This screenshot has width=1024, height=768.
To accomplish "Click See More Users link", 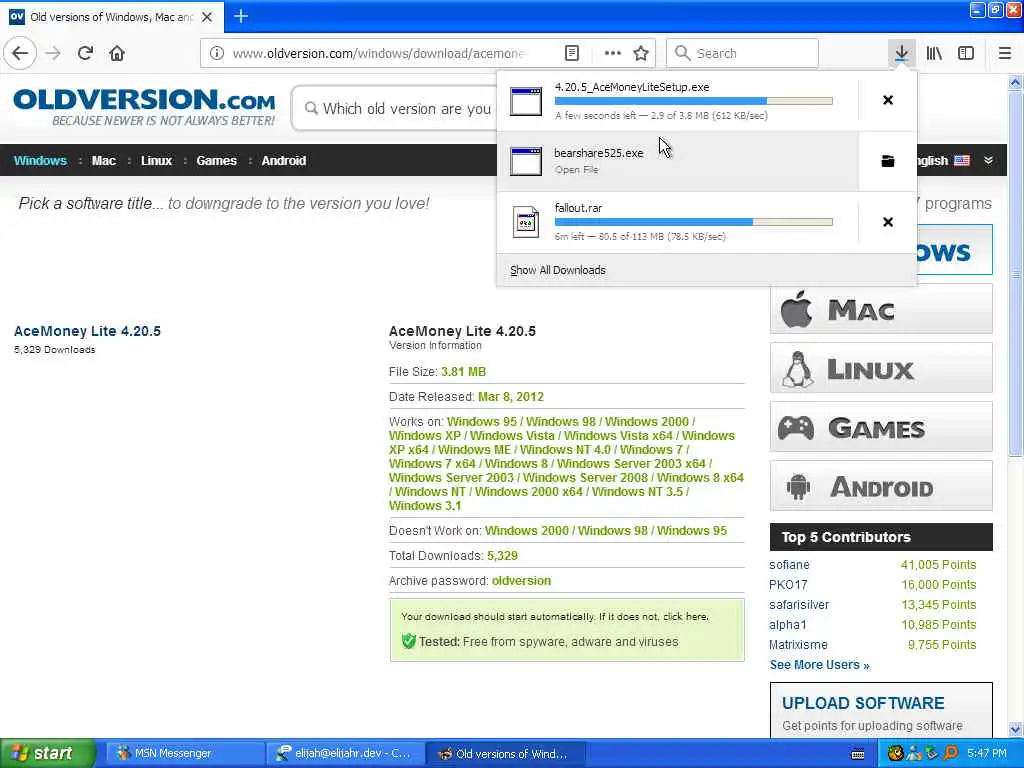I will point(819,665).
